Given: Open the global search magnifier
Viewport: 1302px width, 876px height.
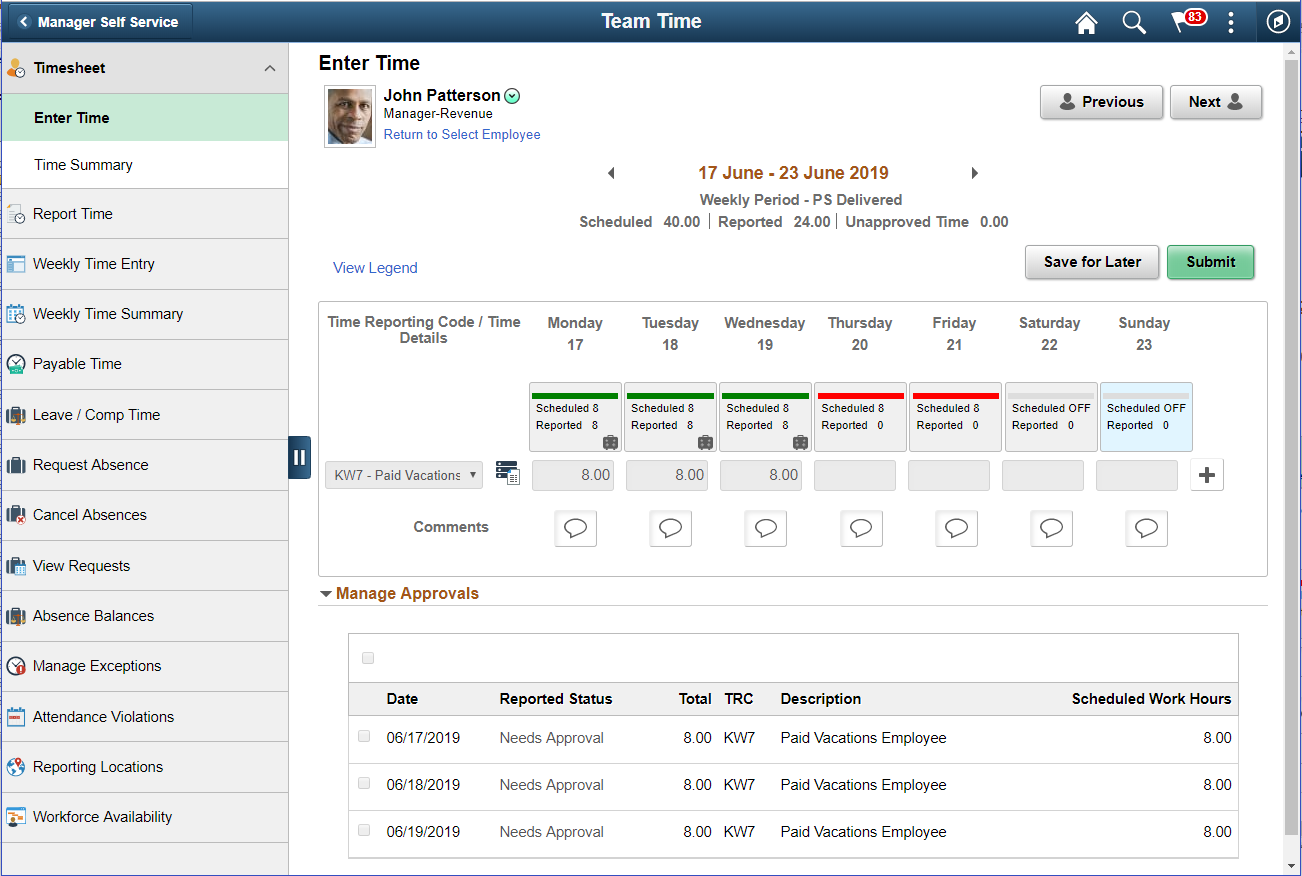Looking at the screenshot, I should [1134, 22].
